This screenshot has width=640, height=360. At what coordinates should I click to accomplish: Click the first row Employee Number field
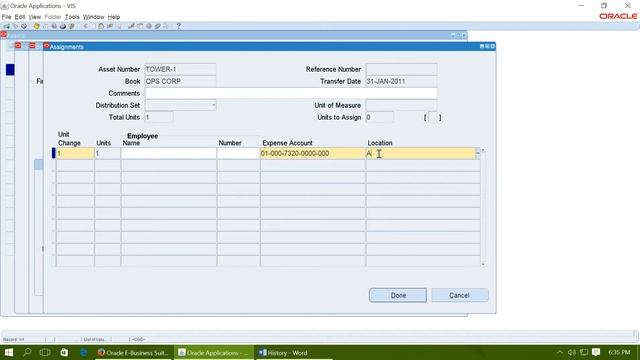coord(238,153)
